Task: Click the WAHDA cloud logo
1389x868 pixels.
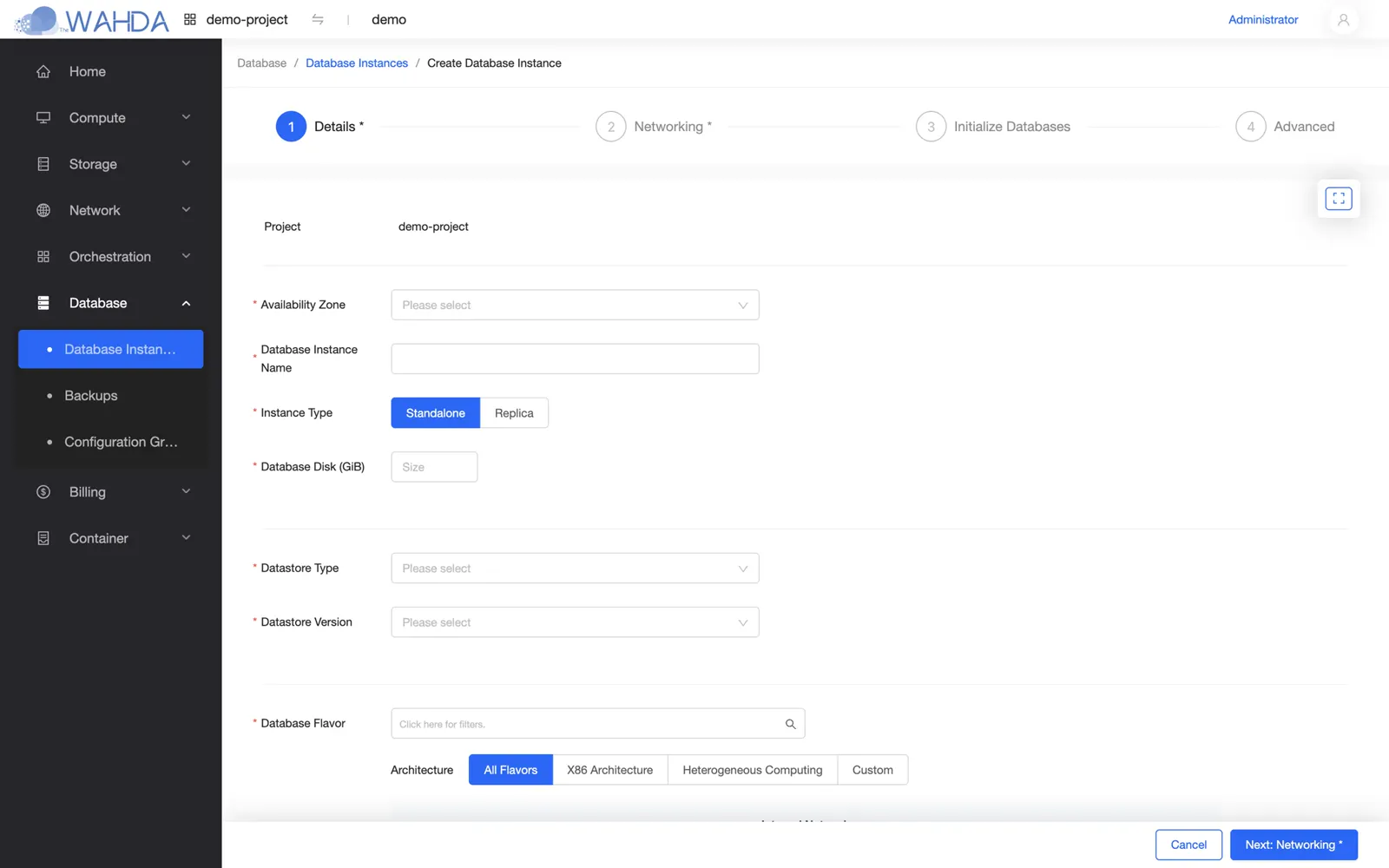Action: [x=91, y=20]
